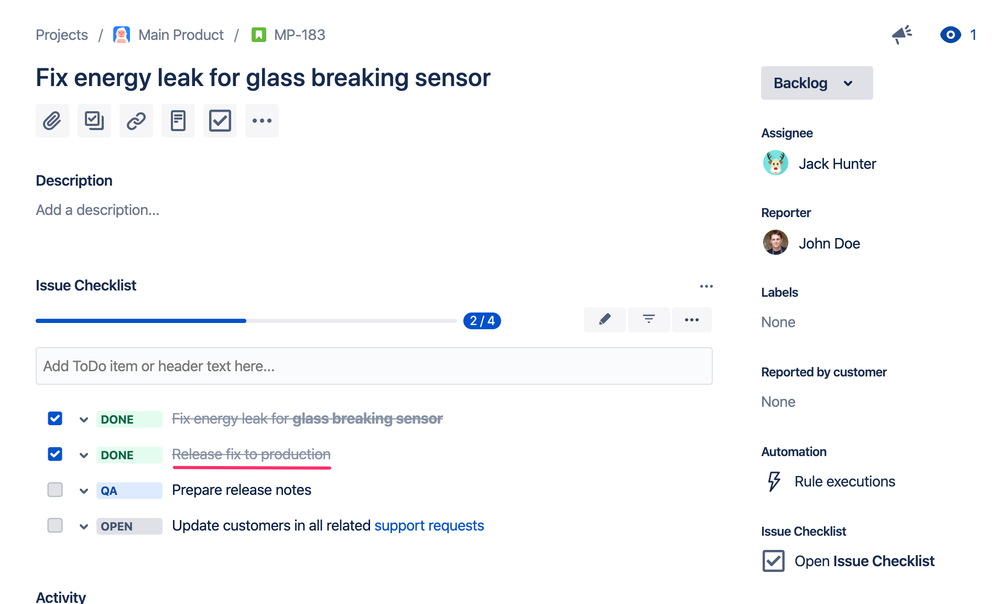Screen dimensions: 999x604
Task: Click the link issue icon
Action: pos(136,120)
